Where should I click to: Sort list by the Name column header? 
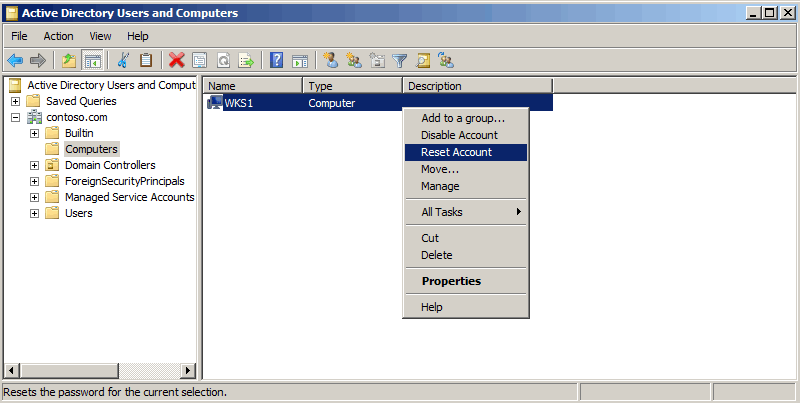pos(252,86)
